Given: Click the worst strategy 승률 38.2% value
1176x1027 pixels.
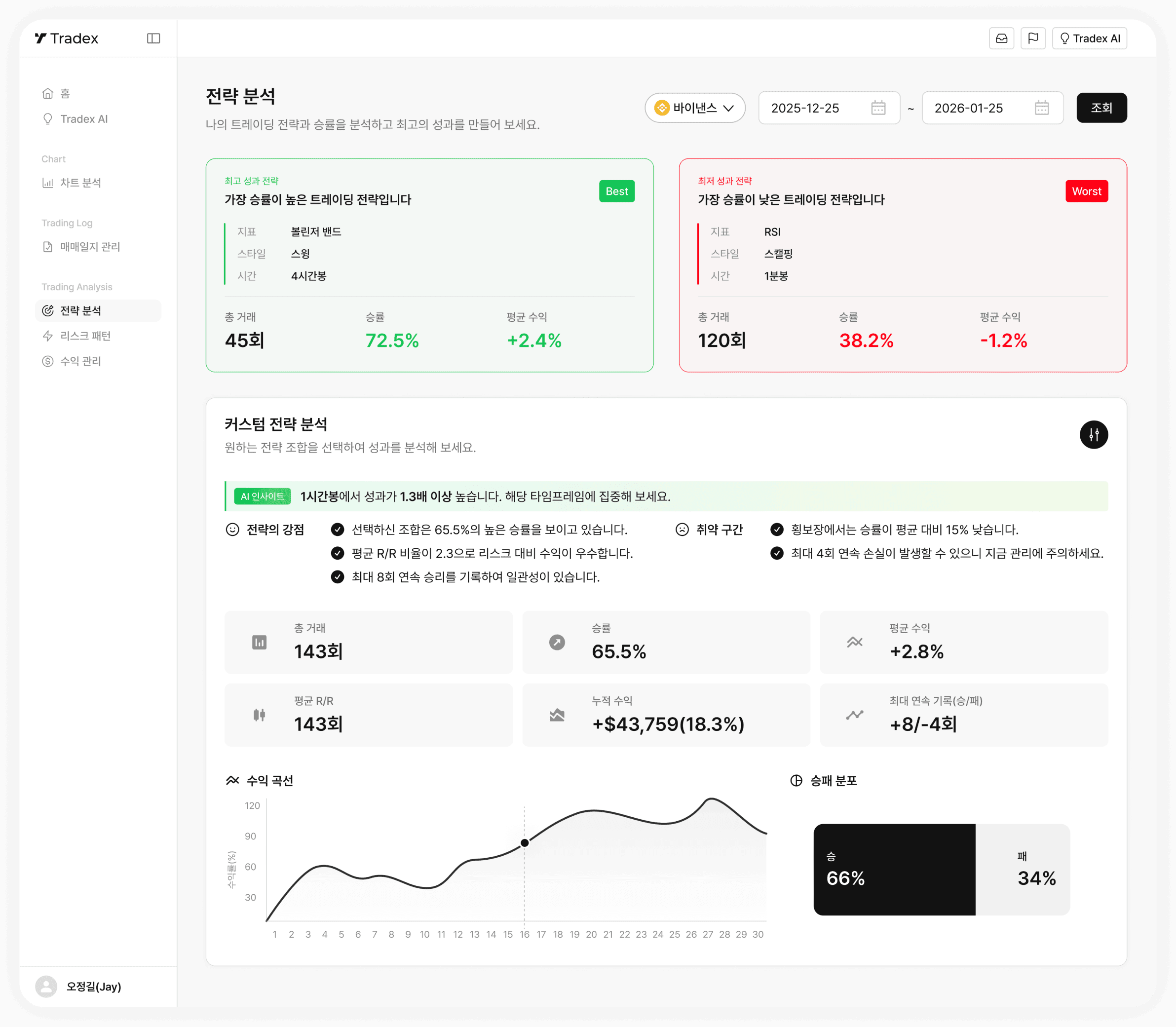Looking at the screenshot, I should (x=866, y=341).
